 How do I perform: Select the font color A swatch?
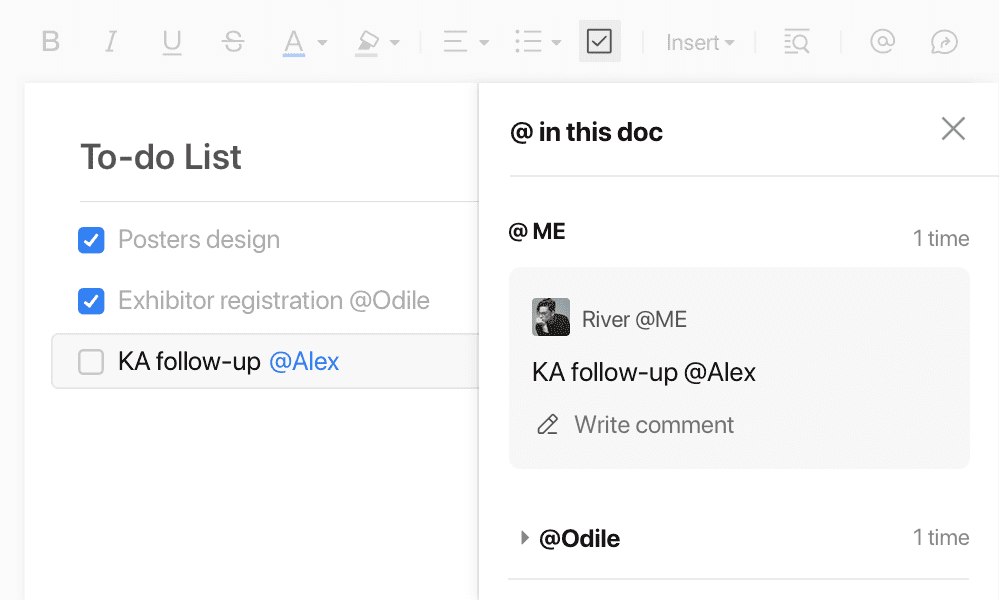click(294, 43)
